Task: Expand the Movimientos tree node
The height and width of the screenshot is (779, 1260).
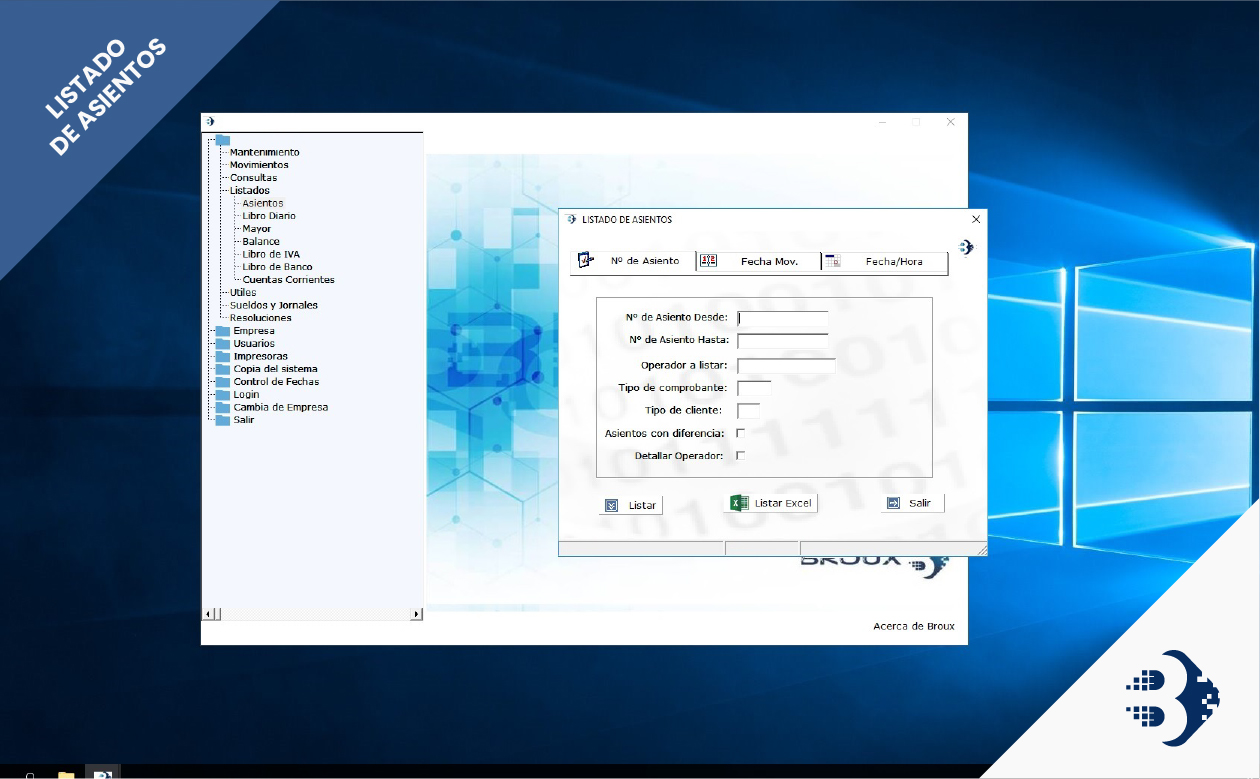Action: point(259,165)
